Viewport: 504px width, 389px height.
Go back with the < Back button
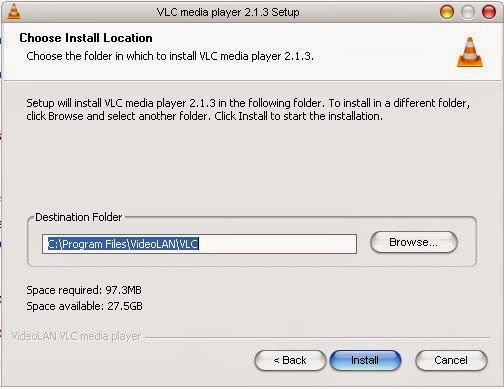coord(290,360)
